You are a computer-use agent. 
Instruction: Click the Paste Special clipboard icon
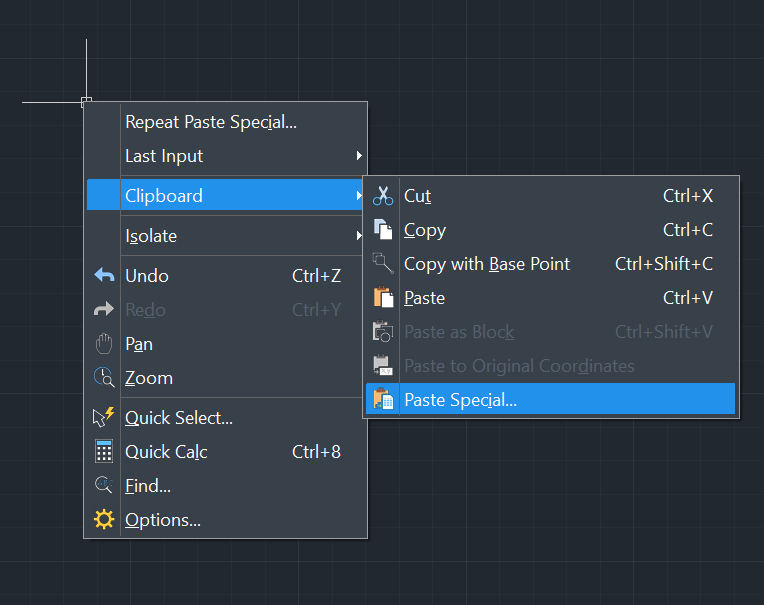[x=383, y=399]
